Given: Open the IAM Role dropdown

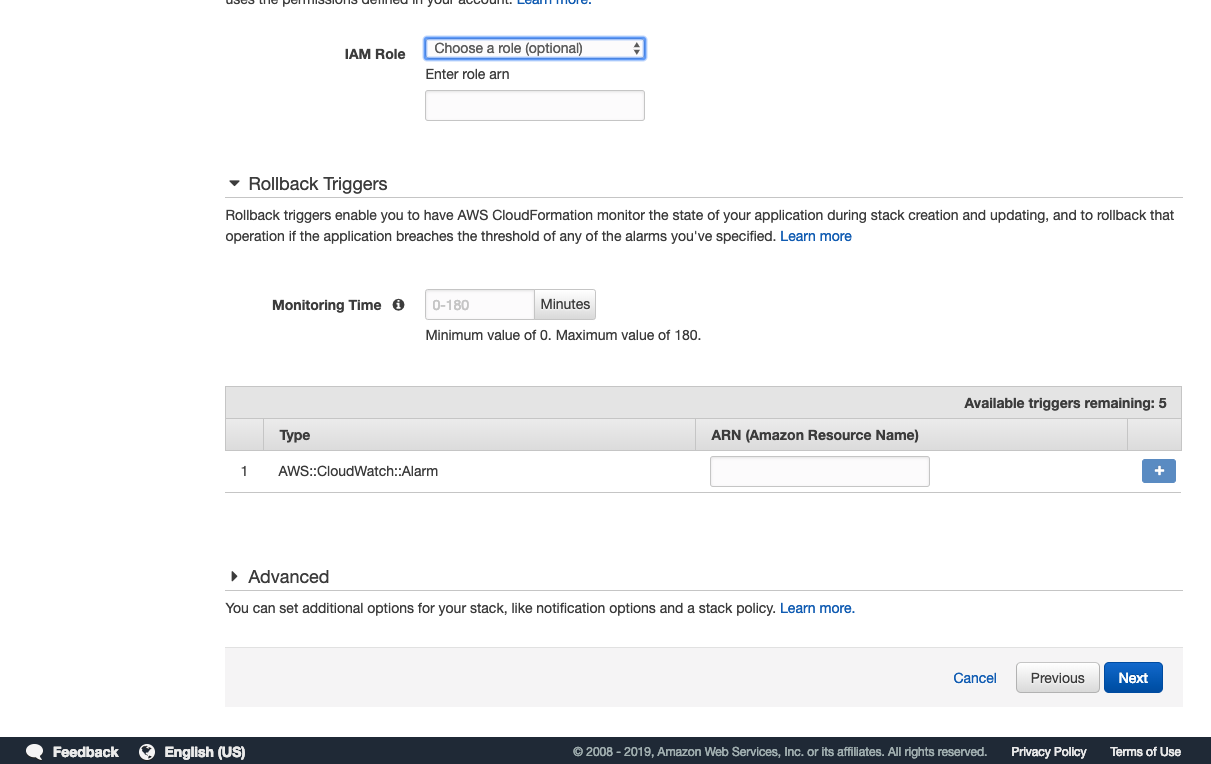Looking at the screenshot, I should 535,48.
